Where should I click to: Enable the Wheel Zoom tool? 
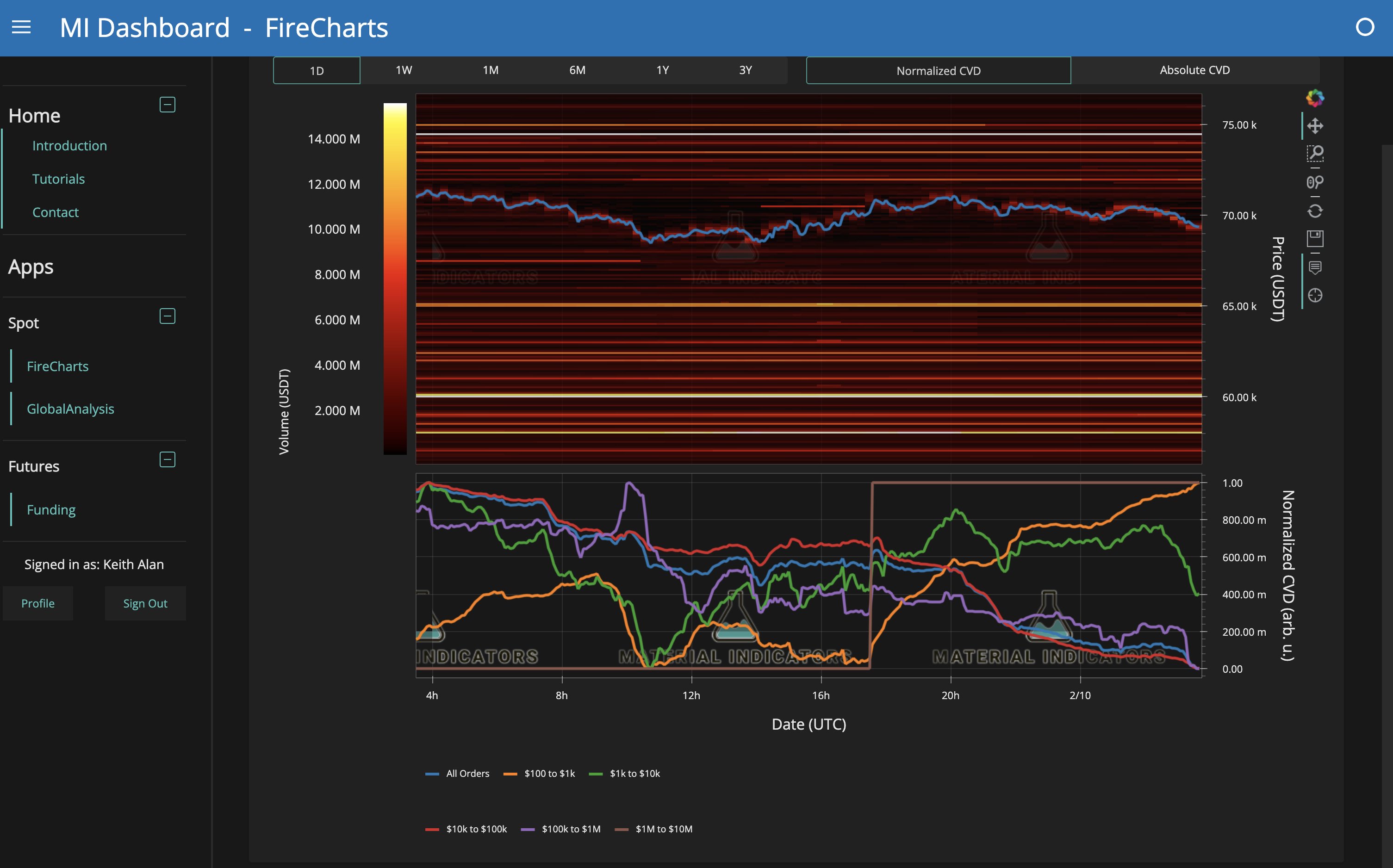(1315, 182)
